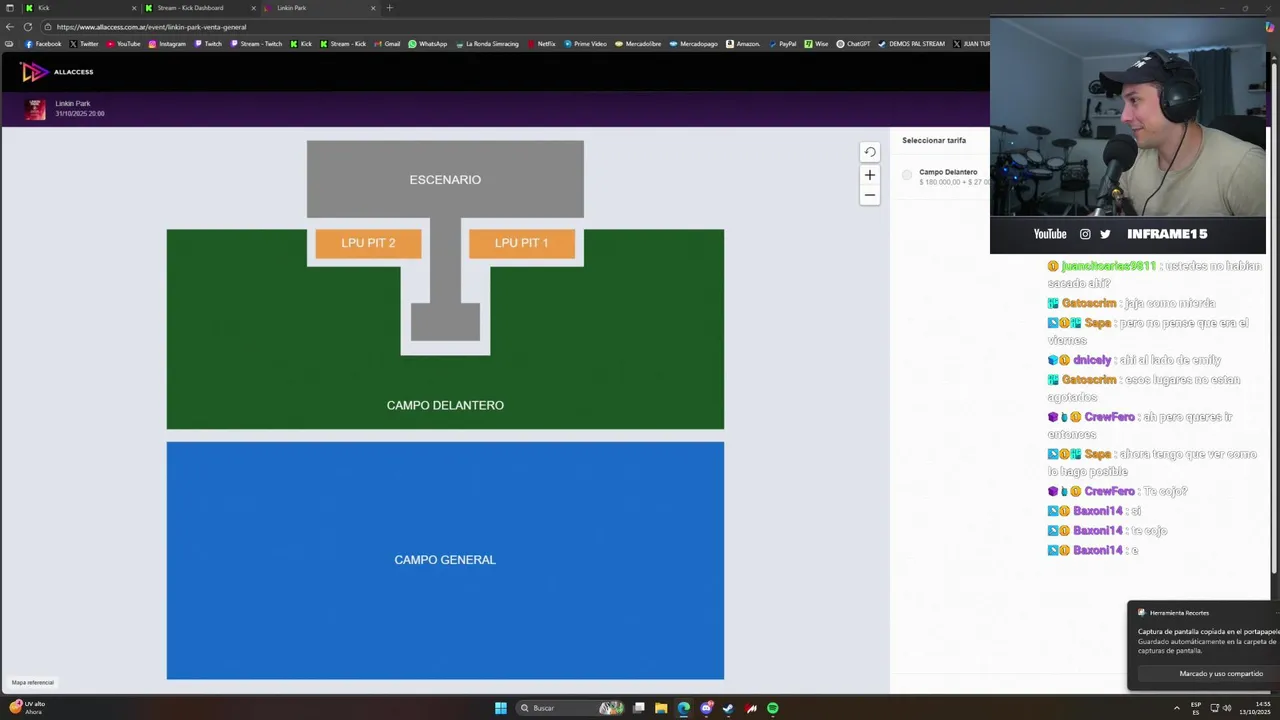
Task: Zoom out on the venue map
Action: pos(869,195)
